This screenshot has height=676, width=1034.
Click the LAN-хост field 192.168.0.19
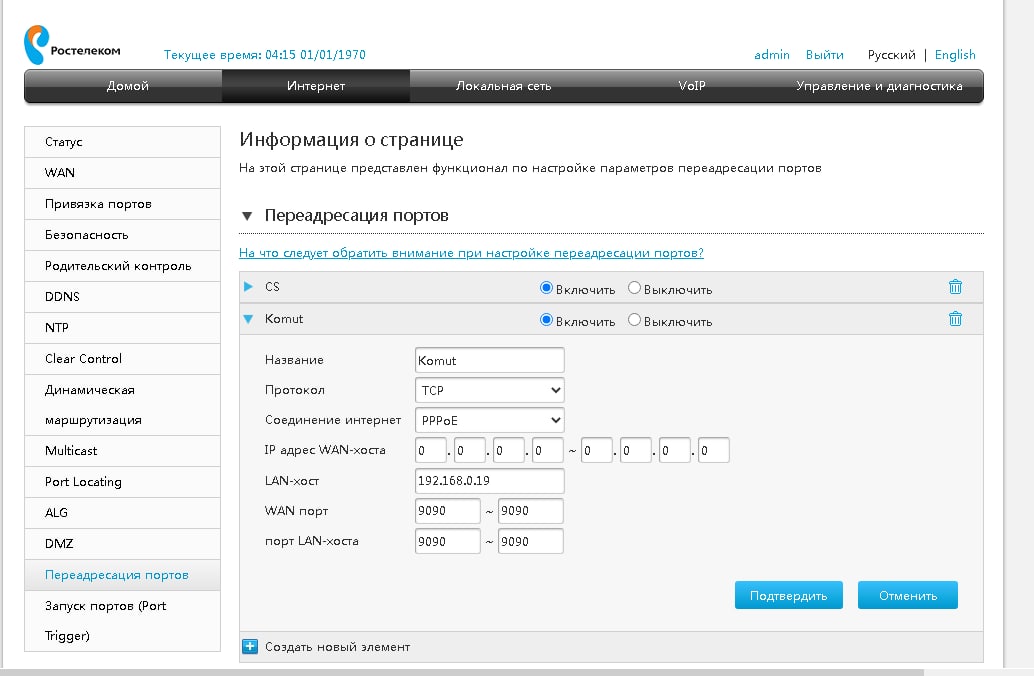(489, 481)
